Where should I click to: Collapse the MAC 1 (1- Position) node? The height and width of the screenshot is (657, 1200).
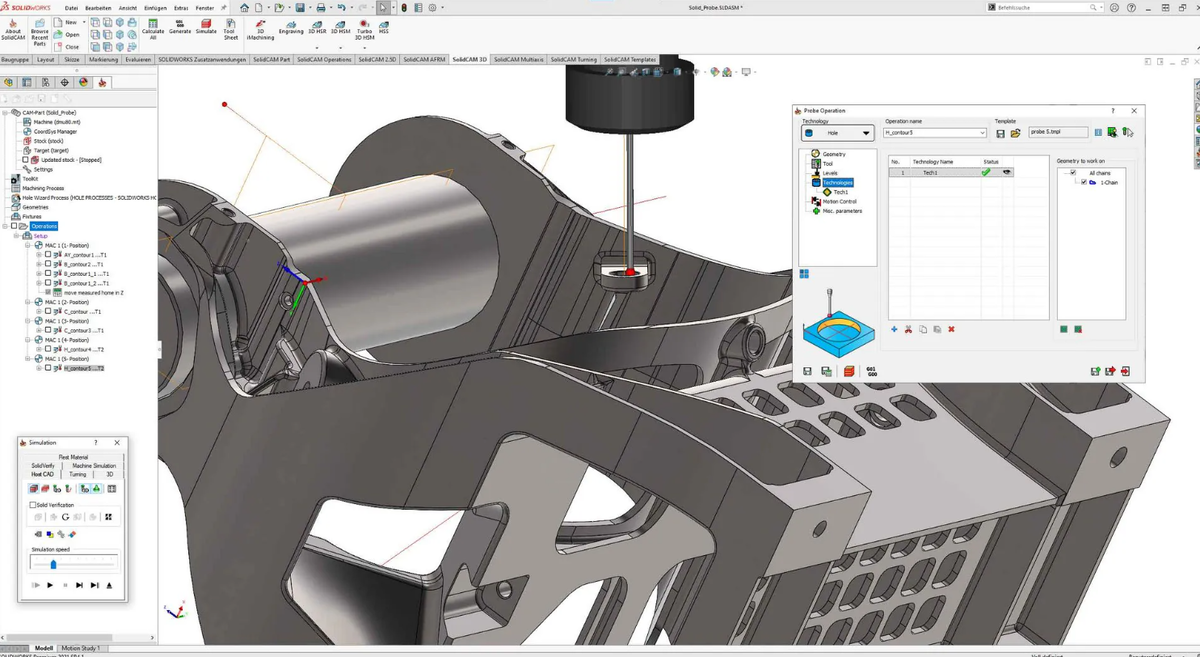[x=28, y=245]
